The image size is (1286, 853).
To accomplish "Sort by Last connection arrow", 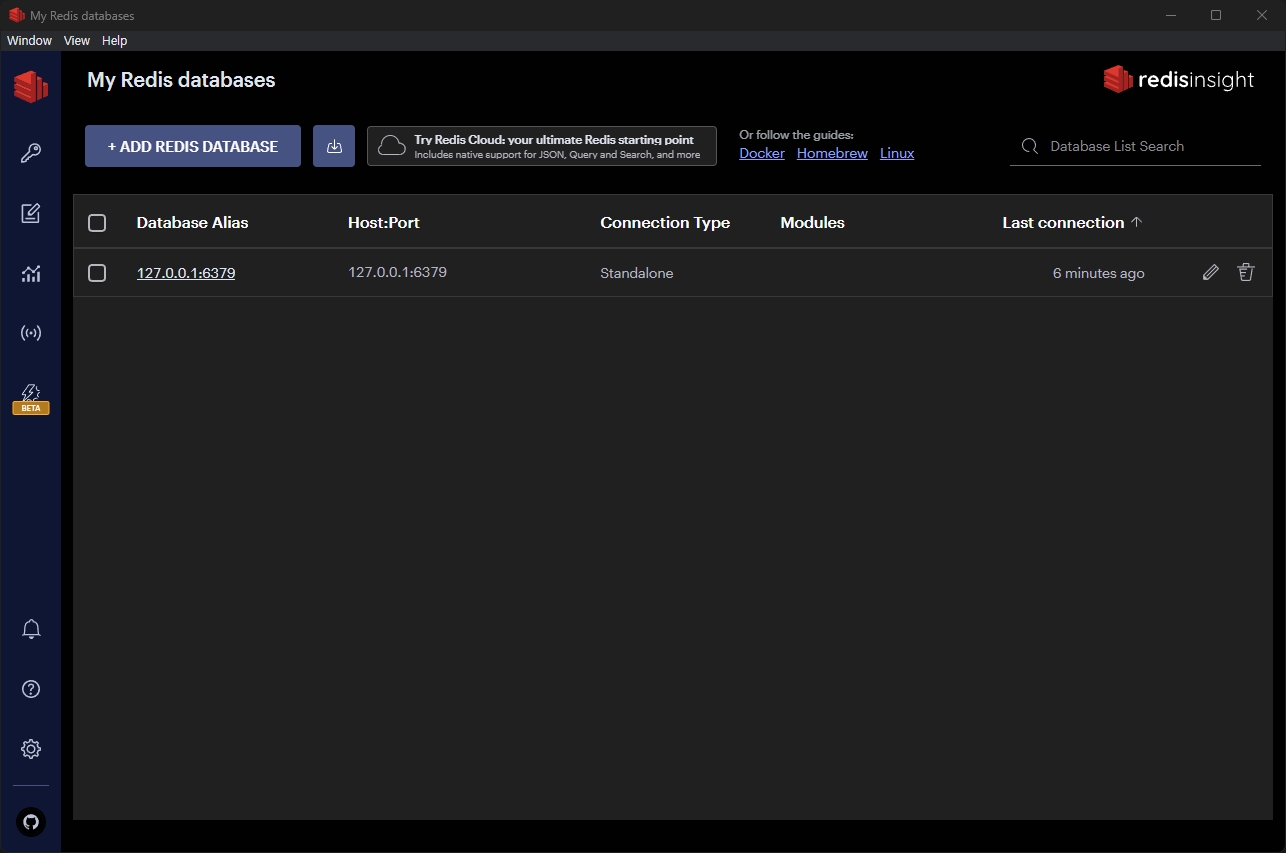I will pos(1137,222).
